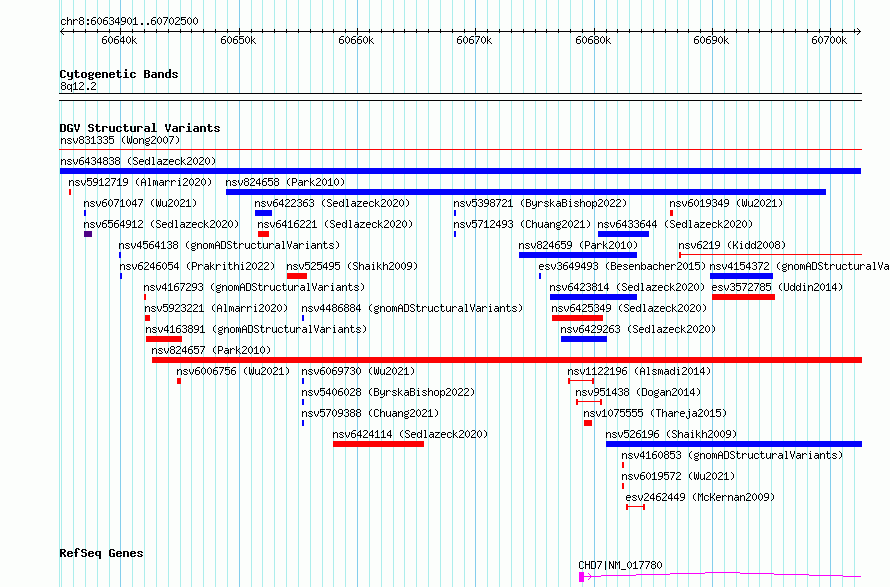Click the magenta CHD7 exon block
Screen dimensions: 890x587
click(581, 577)
